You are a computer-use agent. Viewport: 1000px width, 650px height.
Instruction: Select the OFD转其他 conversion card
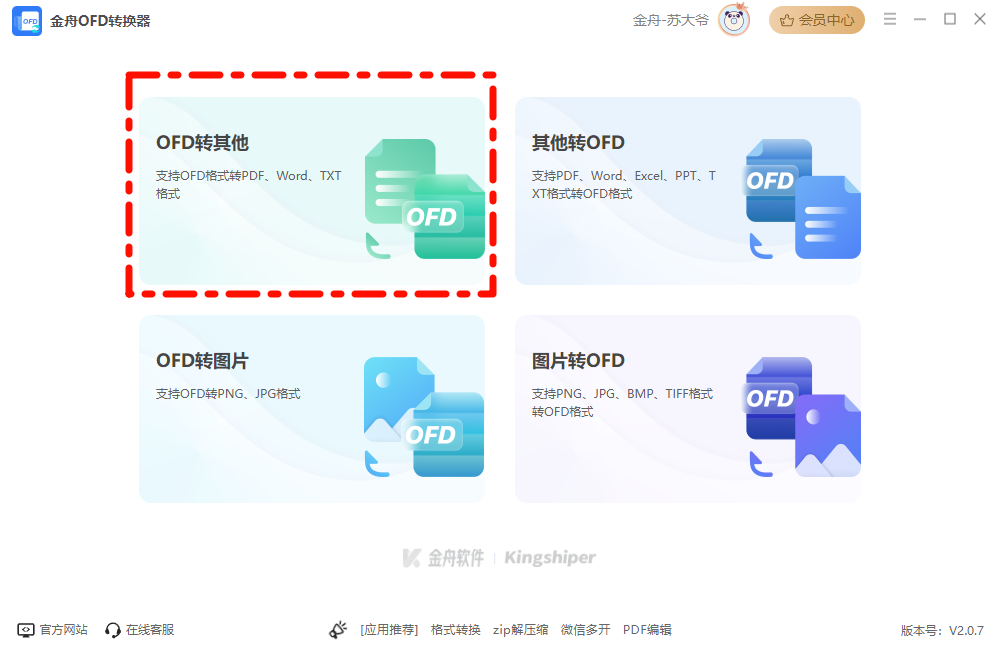click(312, 191)
